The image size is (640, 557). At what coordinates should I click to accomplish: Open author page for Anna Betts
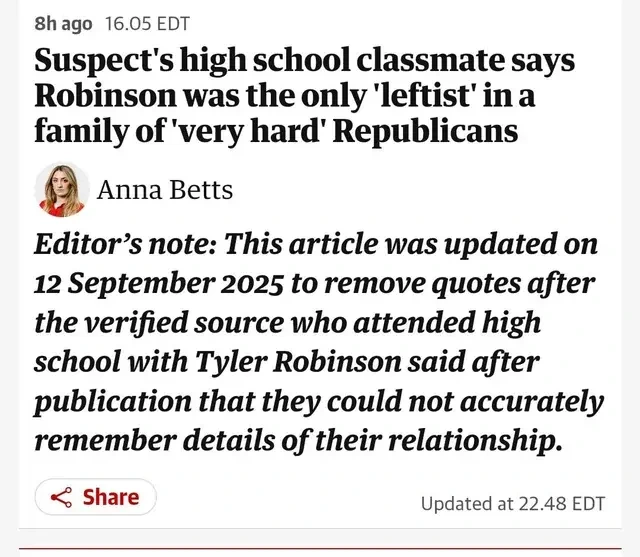coord(165,189)
